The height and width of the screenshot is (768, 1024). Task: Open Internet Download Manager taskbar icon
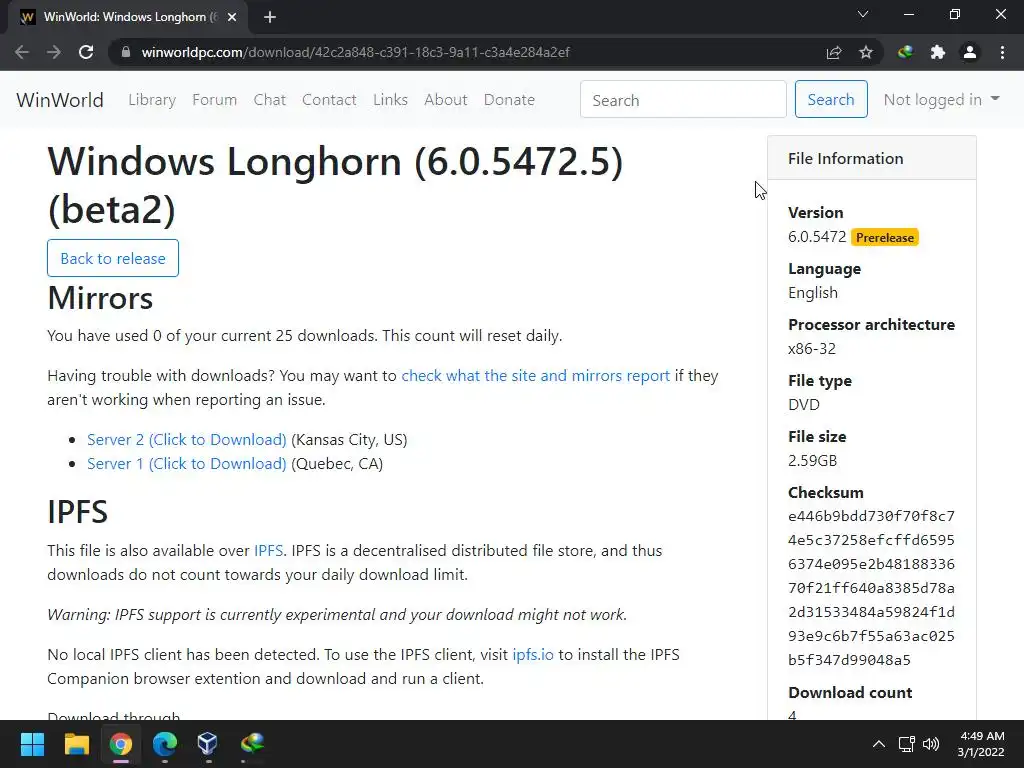click(x=252, y=744)
